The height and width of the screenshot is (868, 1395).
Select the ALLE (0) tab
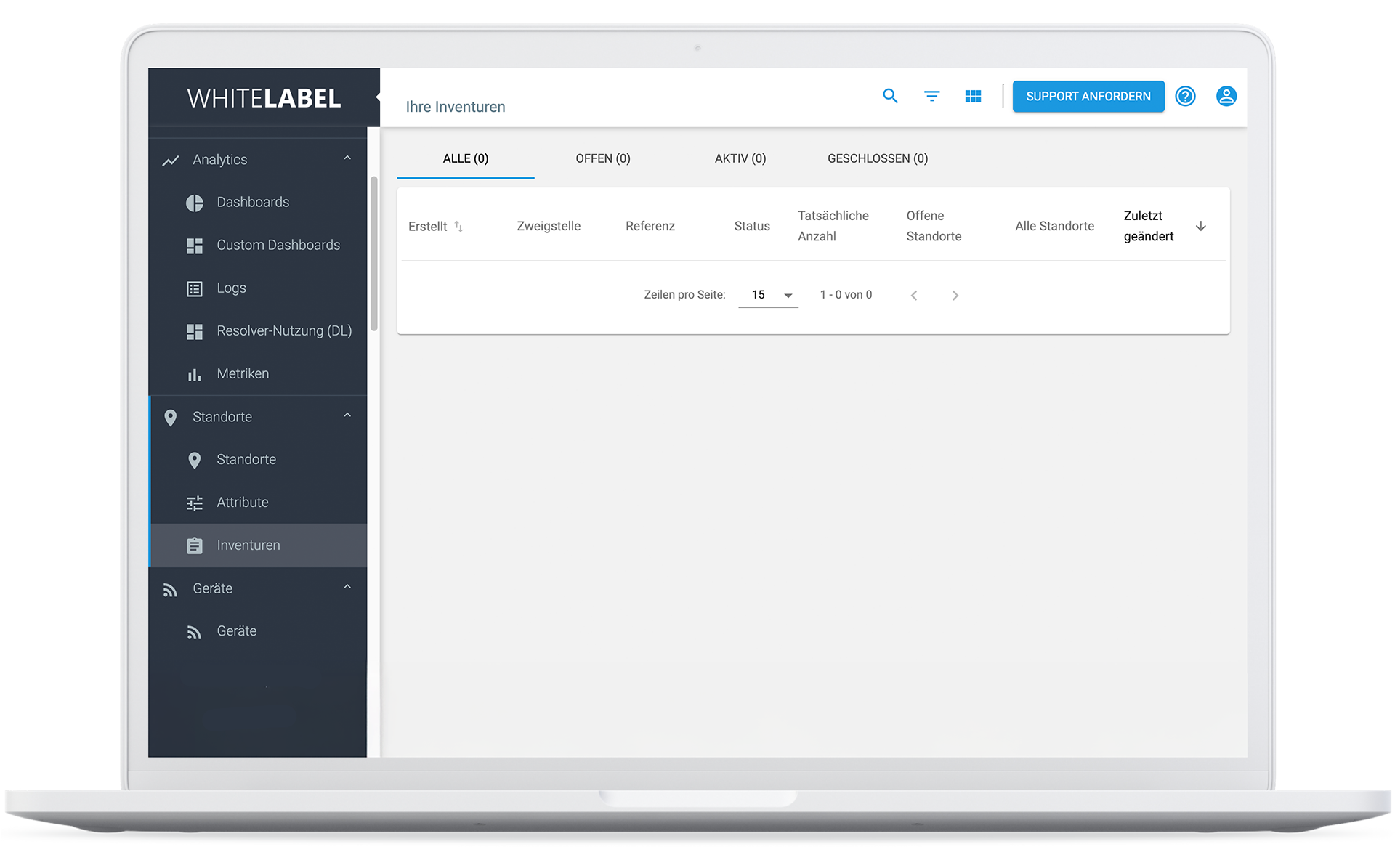(x=466, y=158)
